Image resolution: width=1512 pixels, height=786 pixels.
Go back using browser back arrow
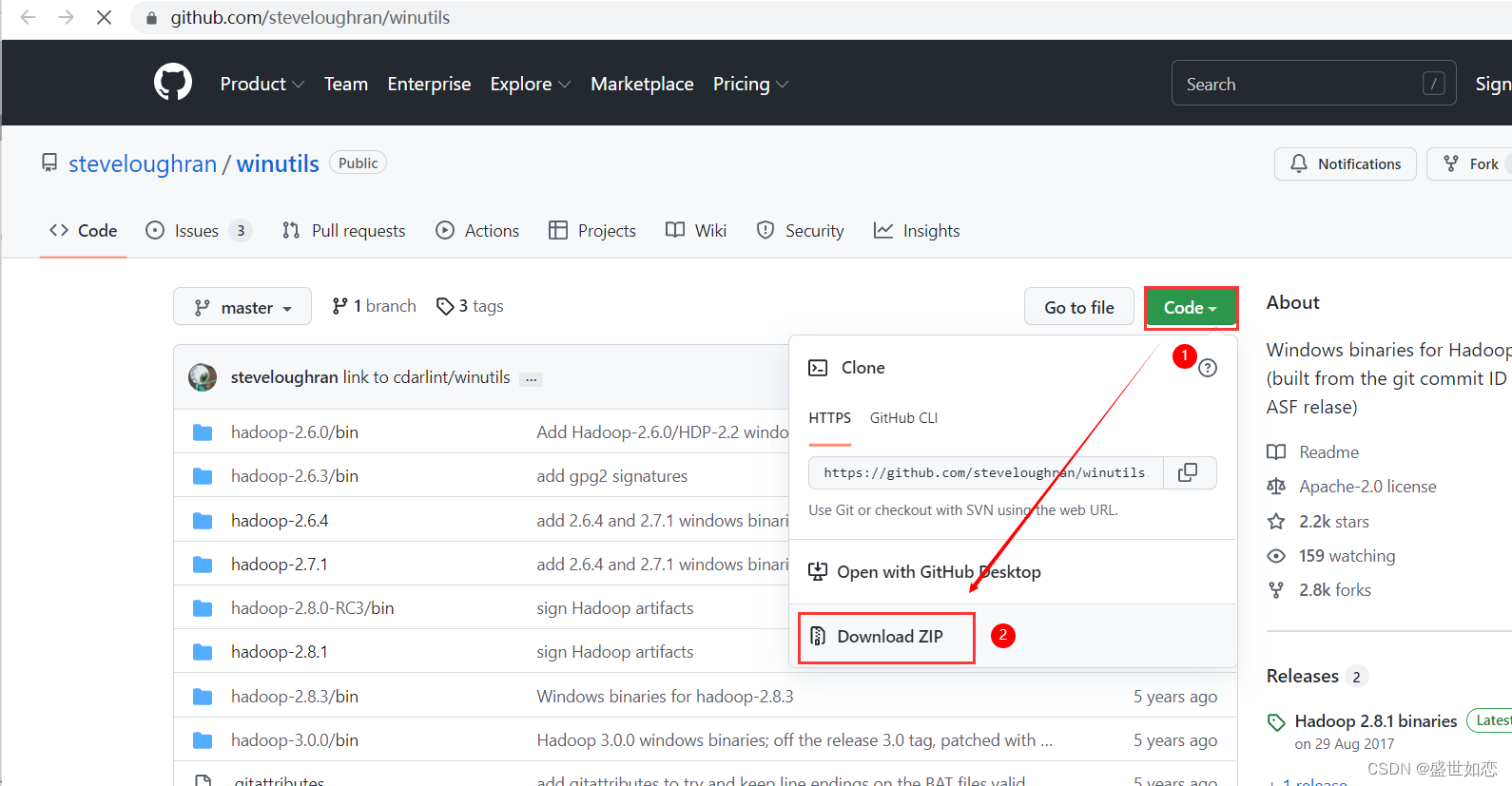coord(29,17)
